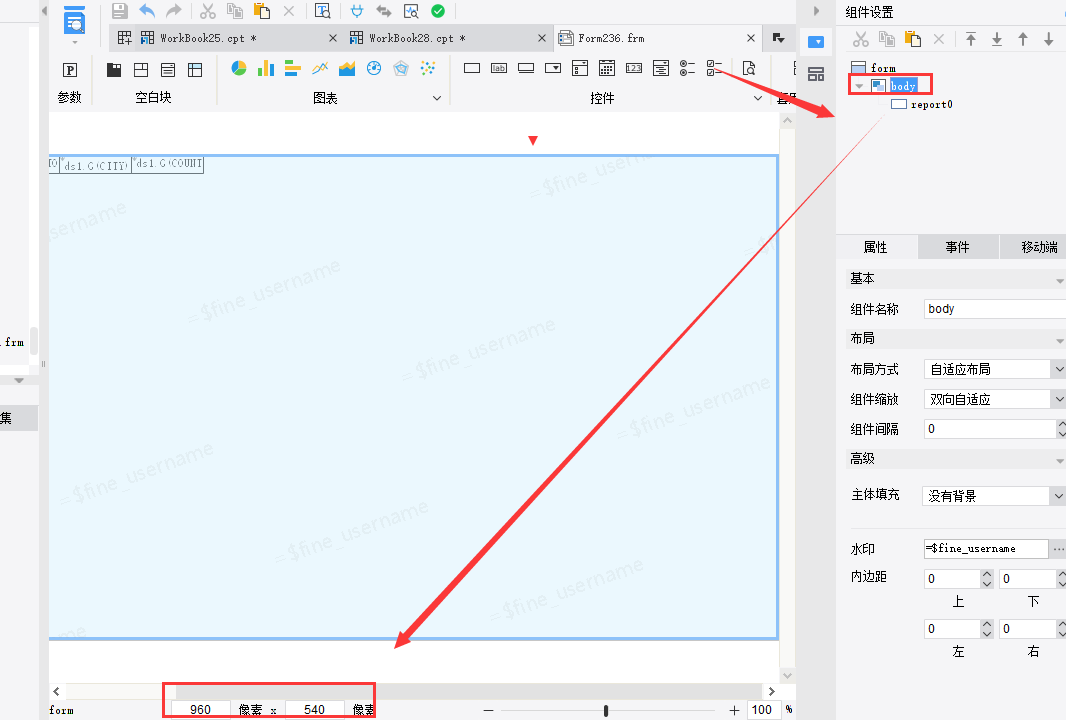The height and width of the screenshot is (720, 1066).
Task: Open the 组件缩放 dropdown
Action: pos(995,399)
